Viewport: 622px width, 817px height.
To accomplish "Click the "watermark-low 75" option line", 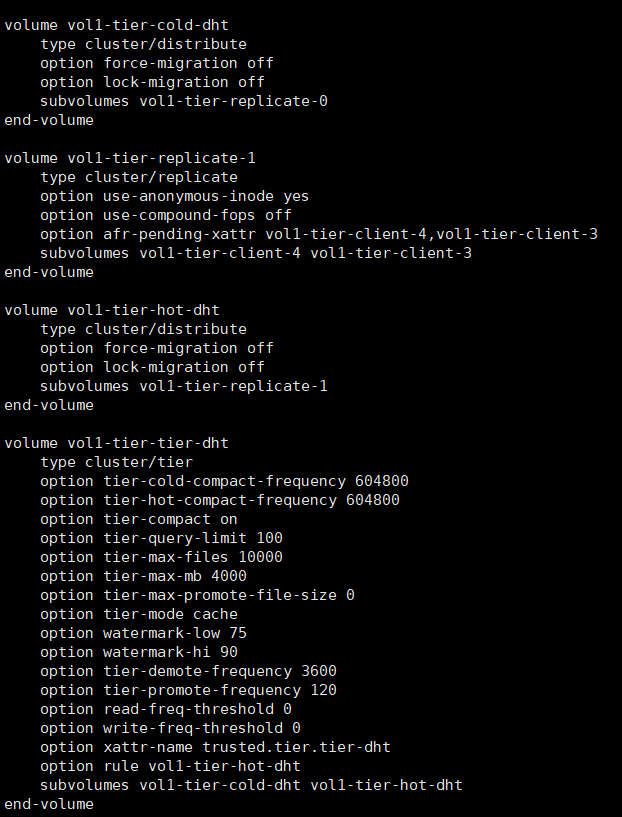I will (143, 633).
